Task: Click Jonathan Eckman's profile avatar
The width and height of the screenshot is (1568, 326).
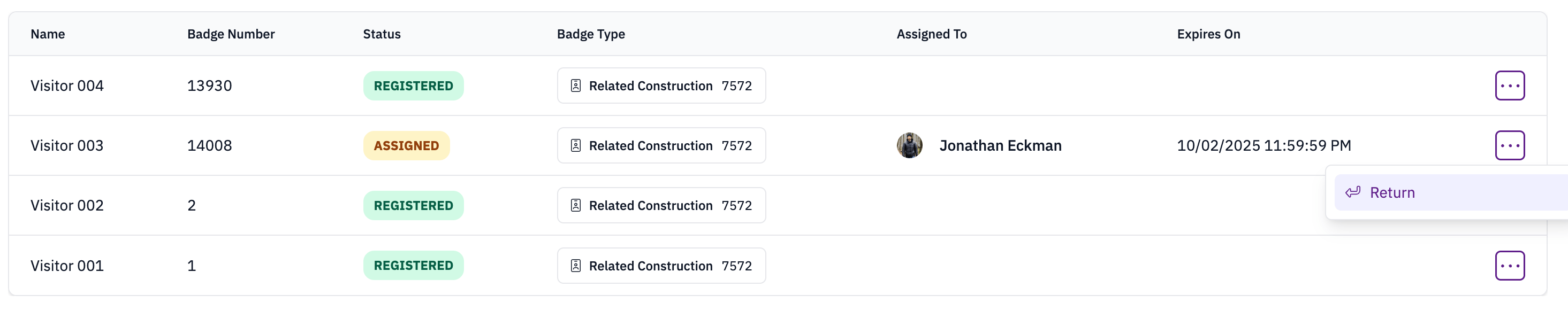Action: coord(909,145)
